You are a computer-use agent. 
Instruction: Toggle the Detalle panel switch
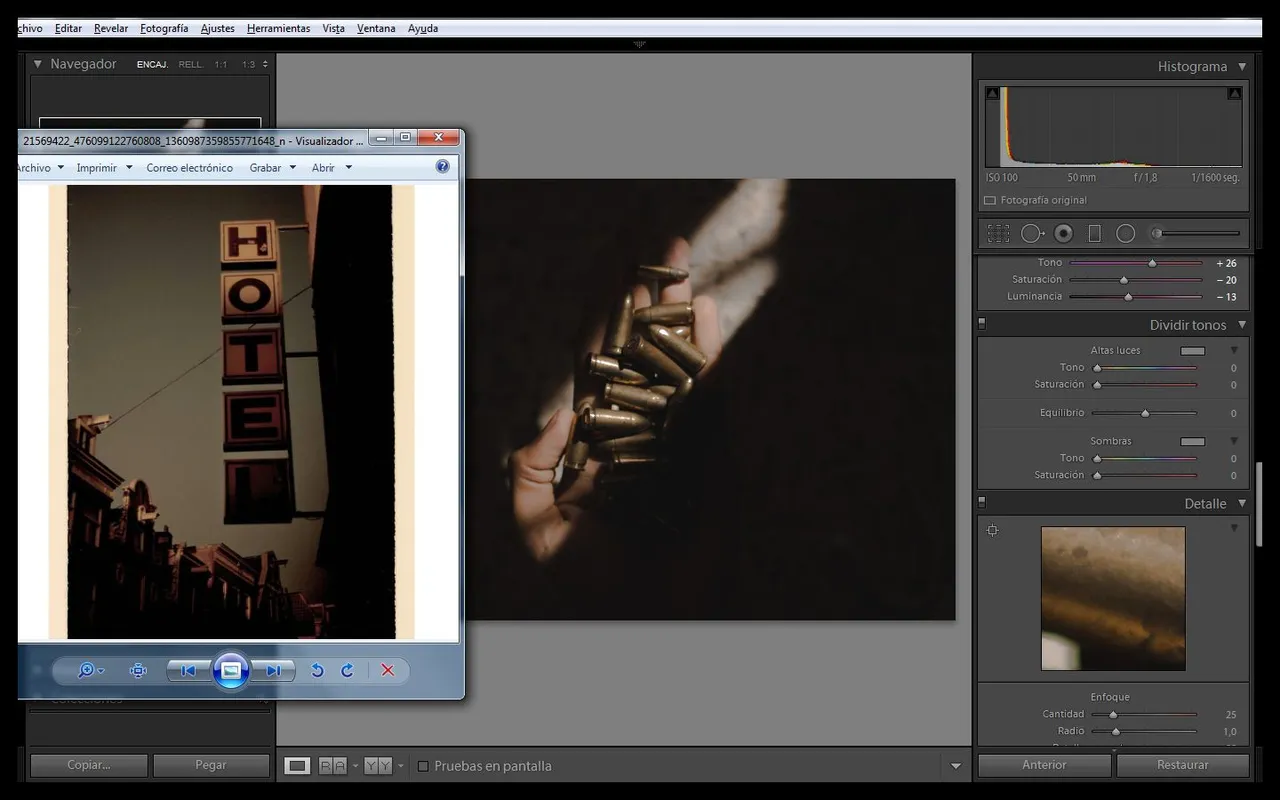[982, 503]
